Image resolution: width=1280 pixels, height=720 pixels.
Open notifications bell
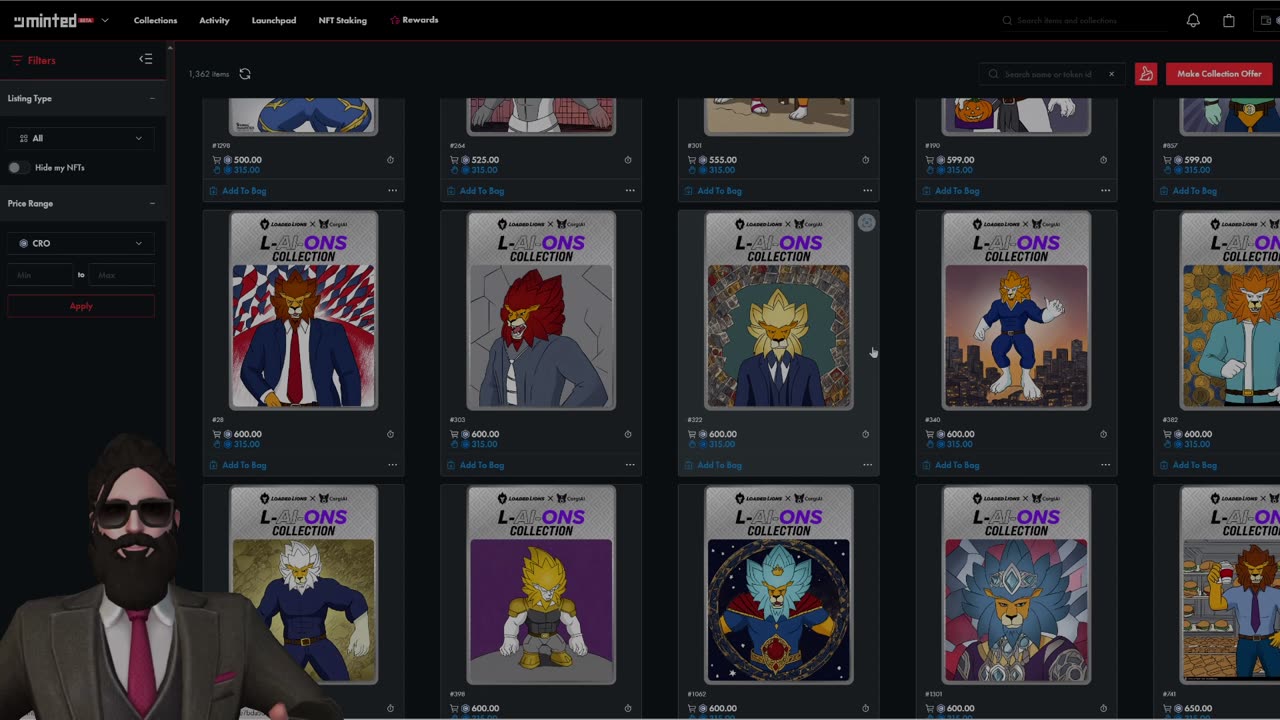(x=1193, y=20)
